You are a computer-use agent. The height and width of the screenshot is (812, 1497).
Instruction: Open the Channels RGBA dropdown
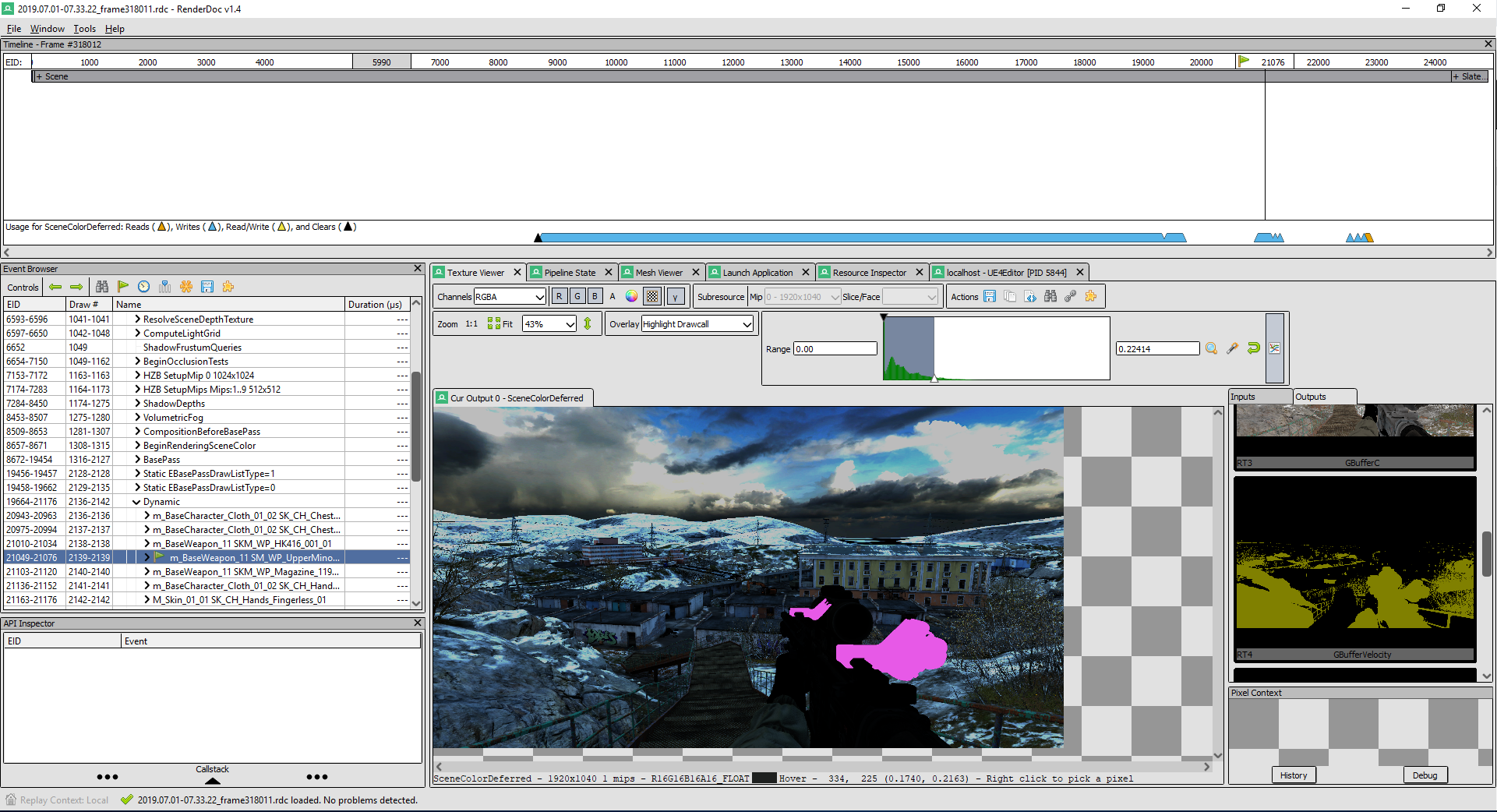510,296
